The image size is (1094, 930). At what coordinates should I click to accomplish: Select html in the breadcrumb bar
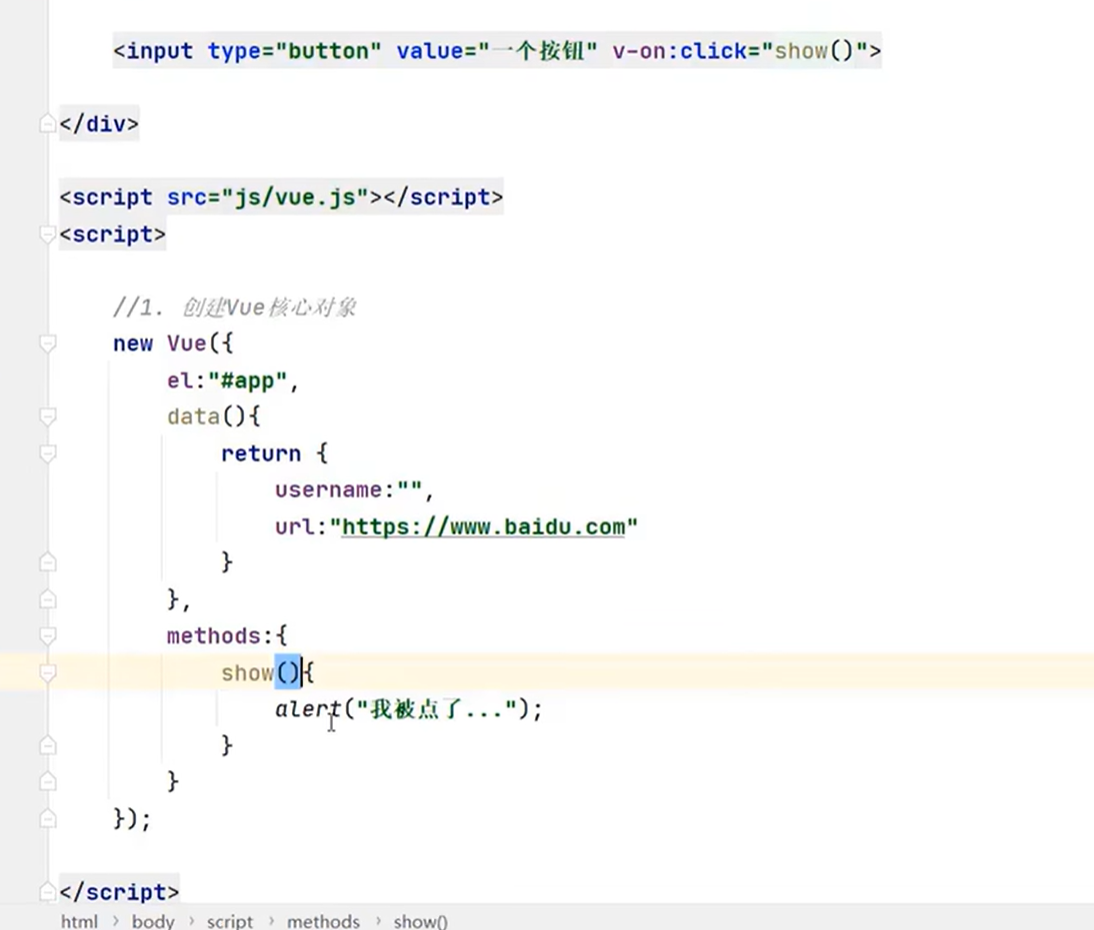(x=79, y=921)
